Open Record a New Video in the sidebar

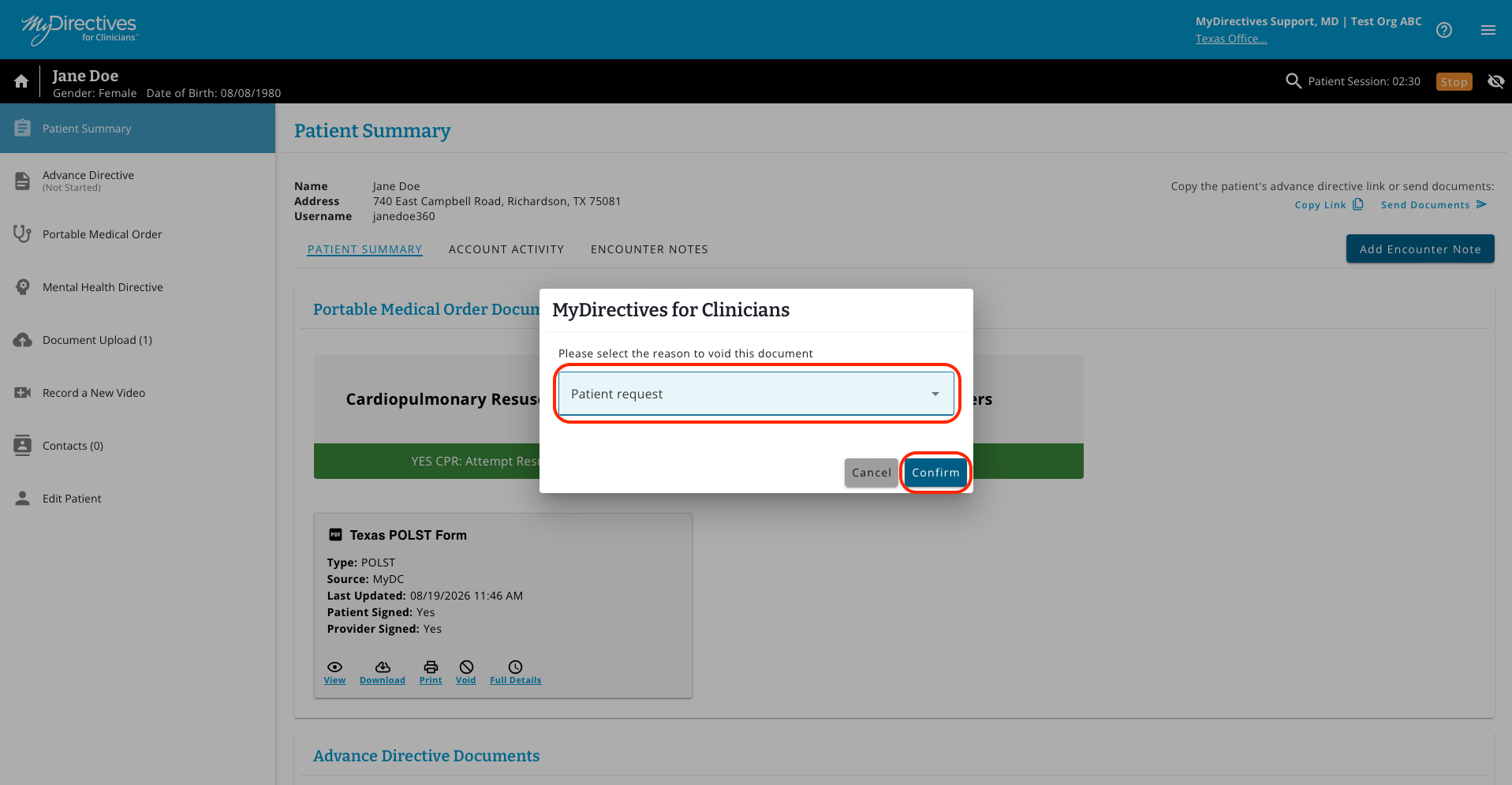(137, 393)
